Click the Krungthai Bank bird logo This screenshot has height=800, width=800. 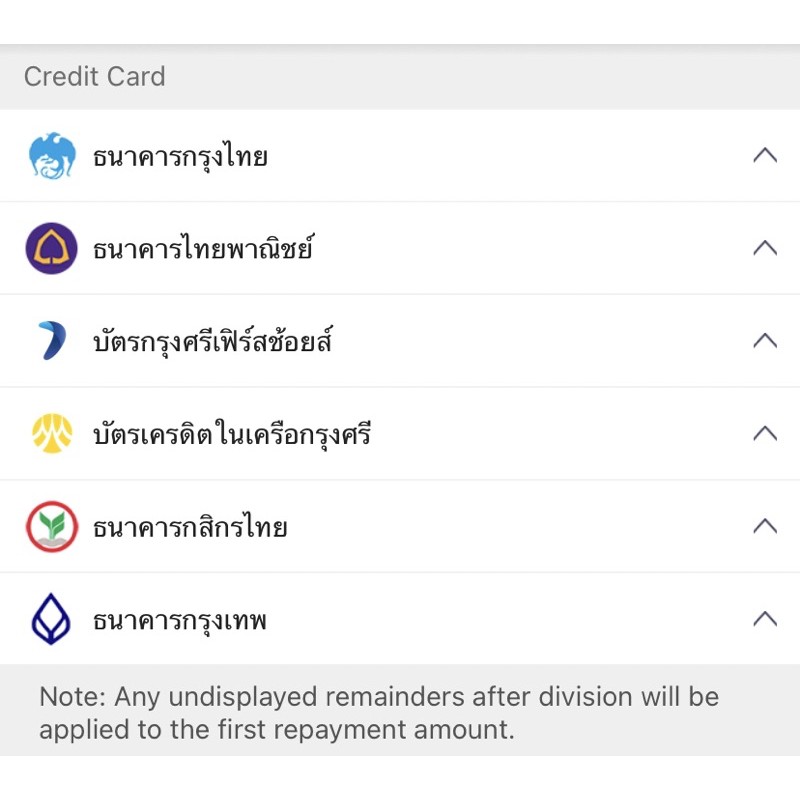(x=52, y=156)
